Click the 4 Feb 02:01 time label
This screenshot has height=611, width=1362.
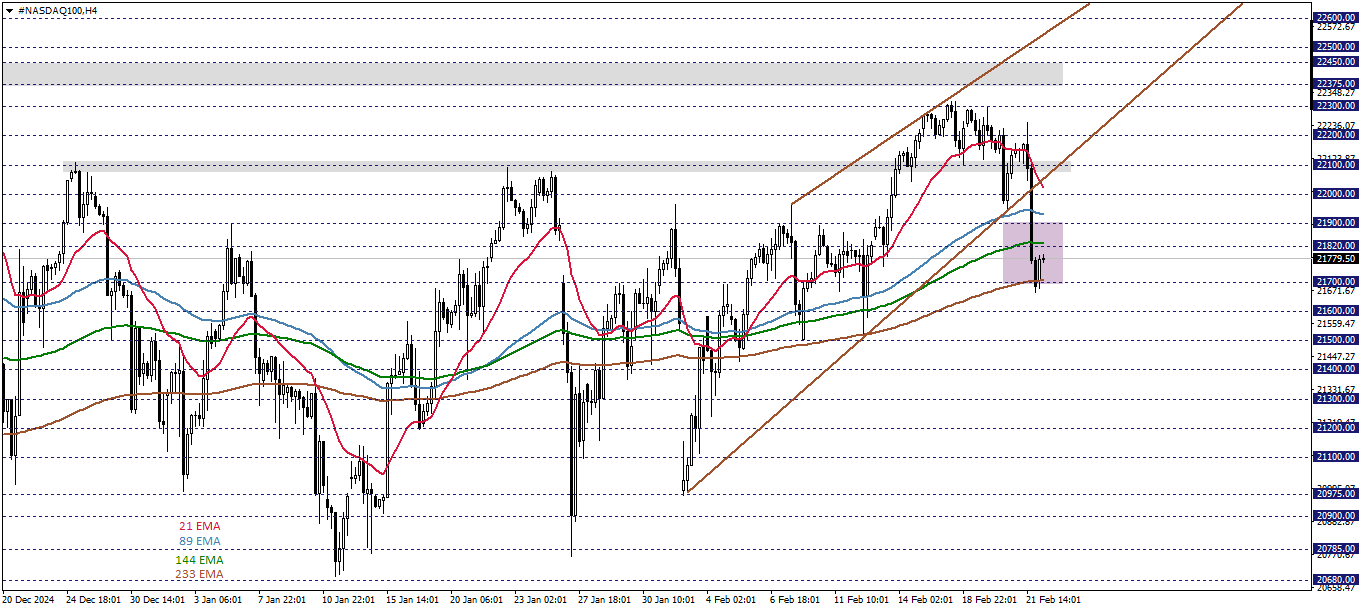tap(732, 600)
